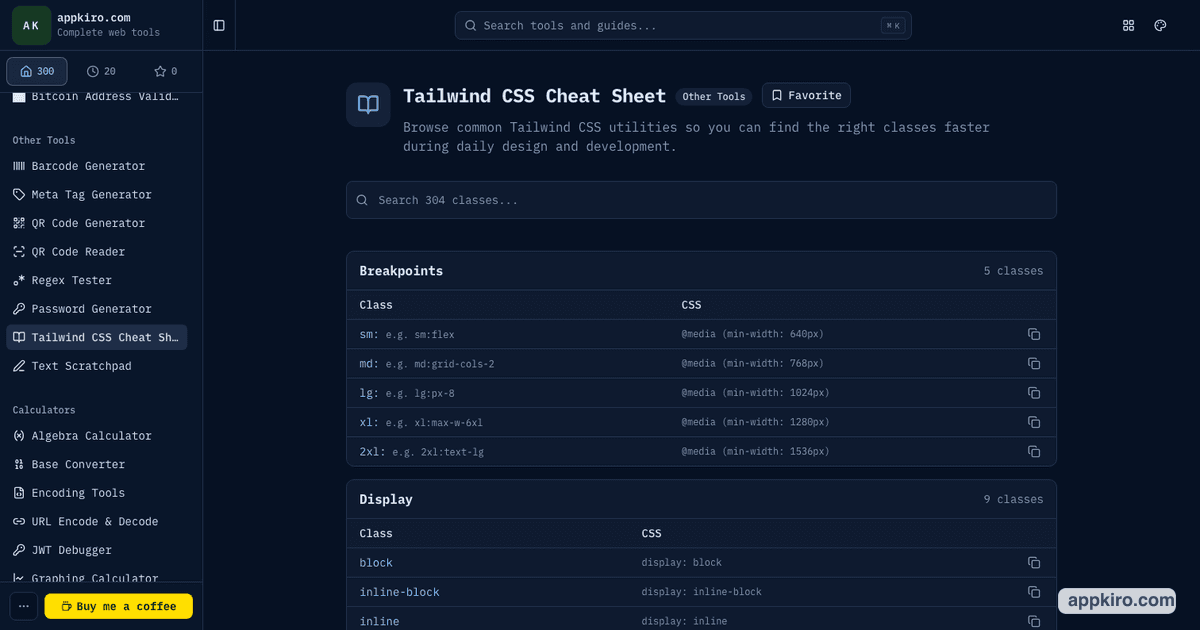Click the ⌘K shortcut badge
Image resolution: width=1200 pixels, height=630 pixels.
pyautogui.click(x=893, y=25)
